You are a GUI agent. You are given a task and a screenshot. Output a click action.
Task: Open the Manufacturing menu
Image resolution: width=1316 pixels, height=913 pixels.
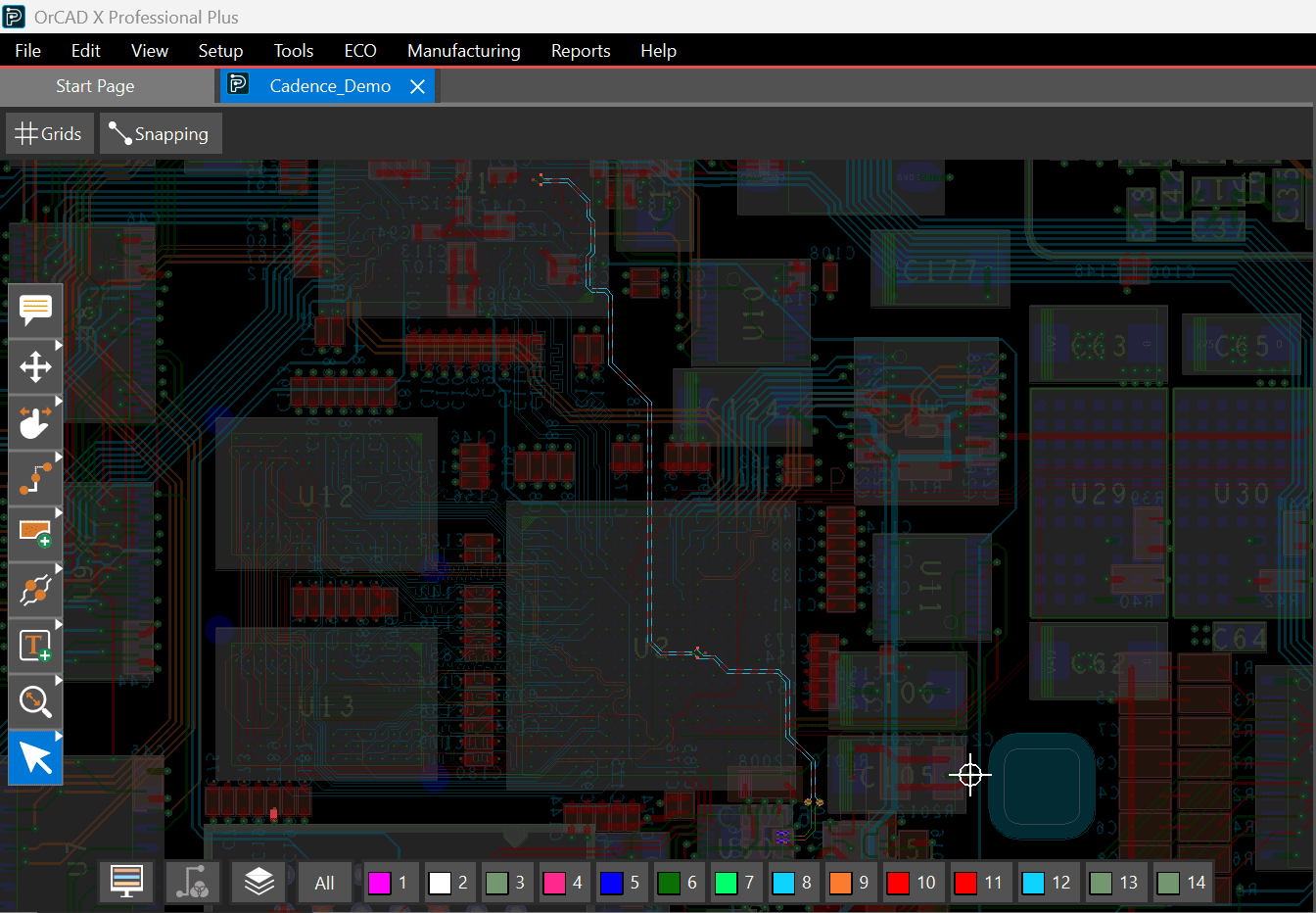(464, 51)
